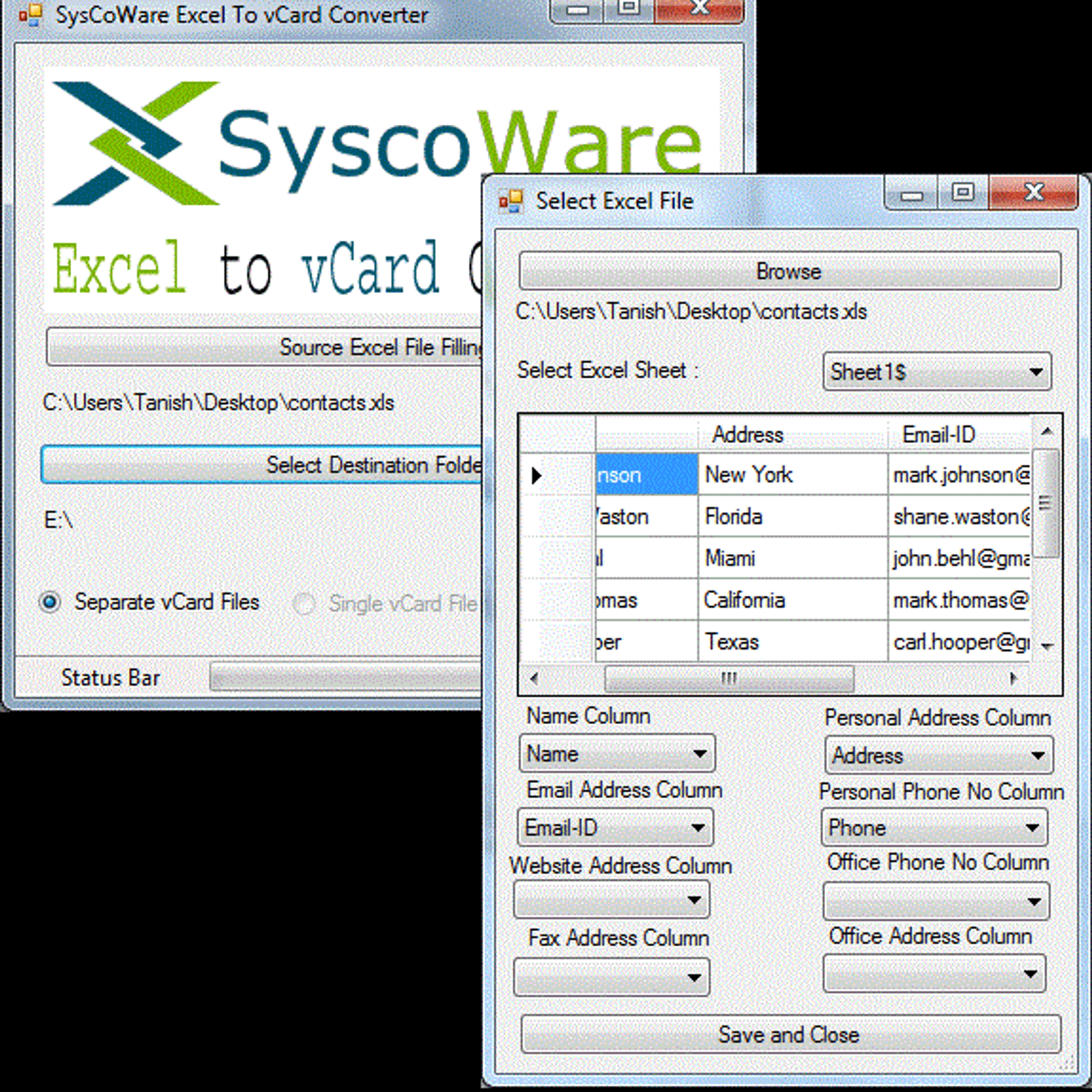1092x1092 pixels.
Task: Open the Office Address Column dropdown
Action: (934, 973)
